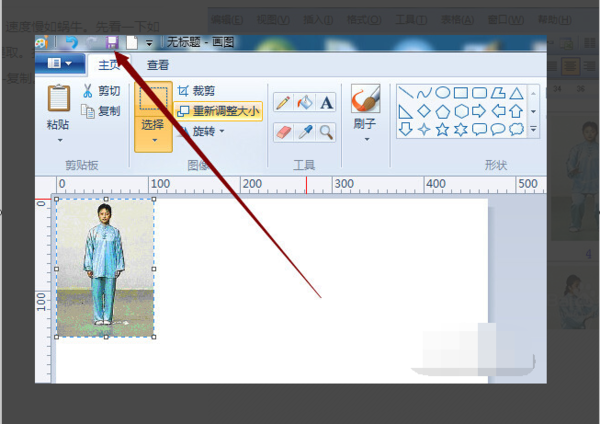This screenshot has height=424, width=600.
Task: Click the 复制 button
Action: [x=101, y=111]
